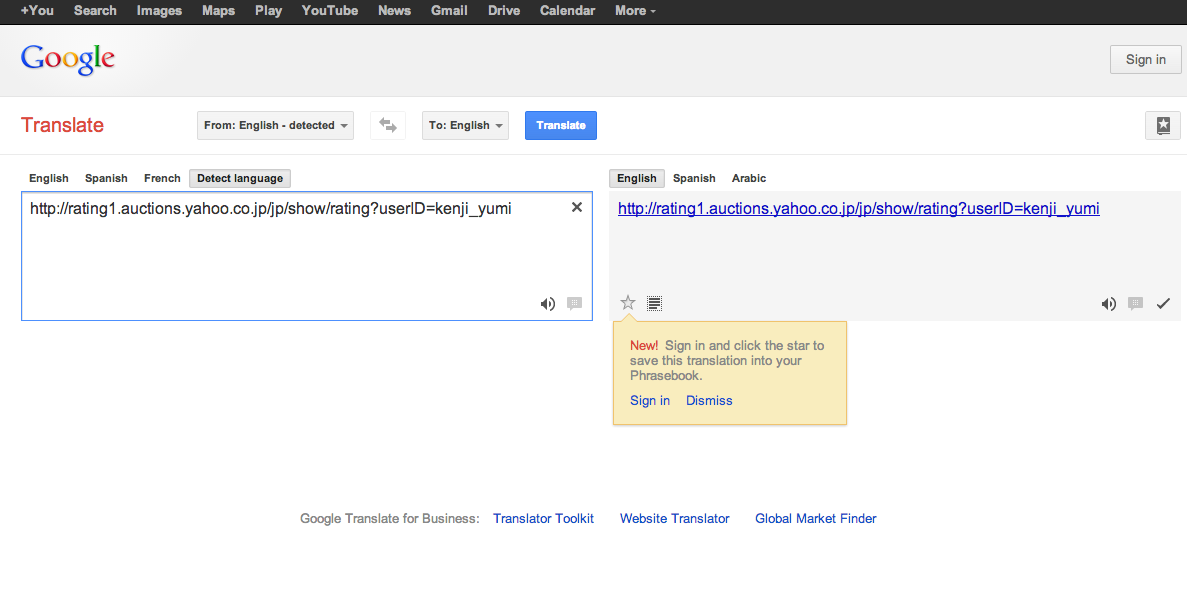Image resolution: width=1187 pixels, height=599 pixels.
Task: Open Calendar in the Google bar
Action: click(567, 11)
